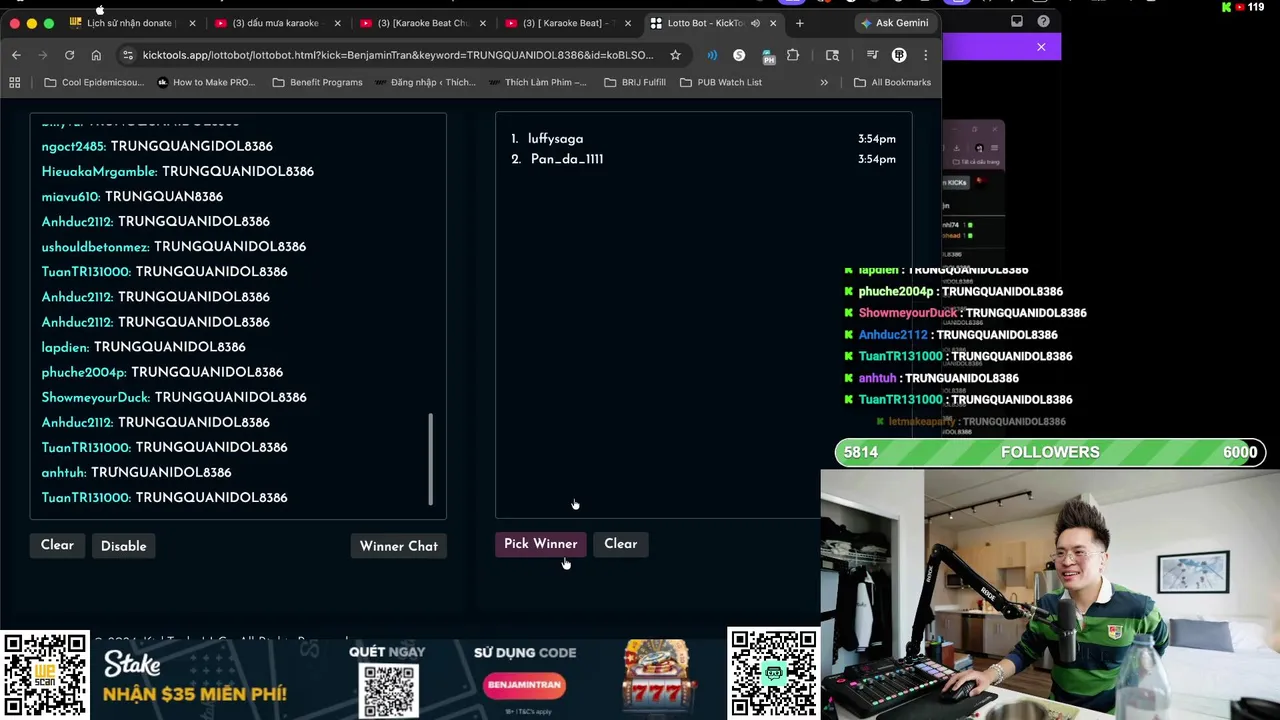Click anhtuh message in stream chat overlay
This screenshot has width=1280, height=720.
coord(932,378)
